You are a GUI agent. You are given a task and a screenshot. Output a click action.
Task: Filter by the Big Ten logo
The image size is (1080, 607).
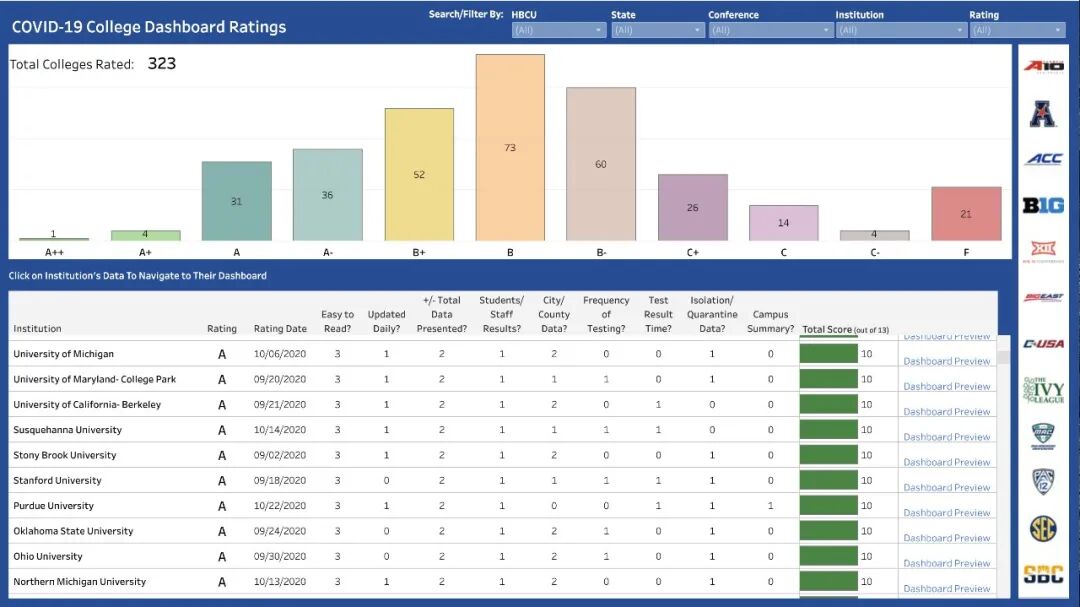(1043, 205)
